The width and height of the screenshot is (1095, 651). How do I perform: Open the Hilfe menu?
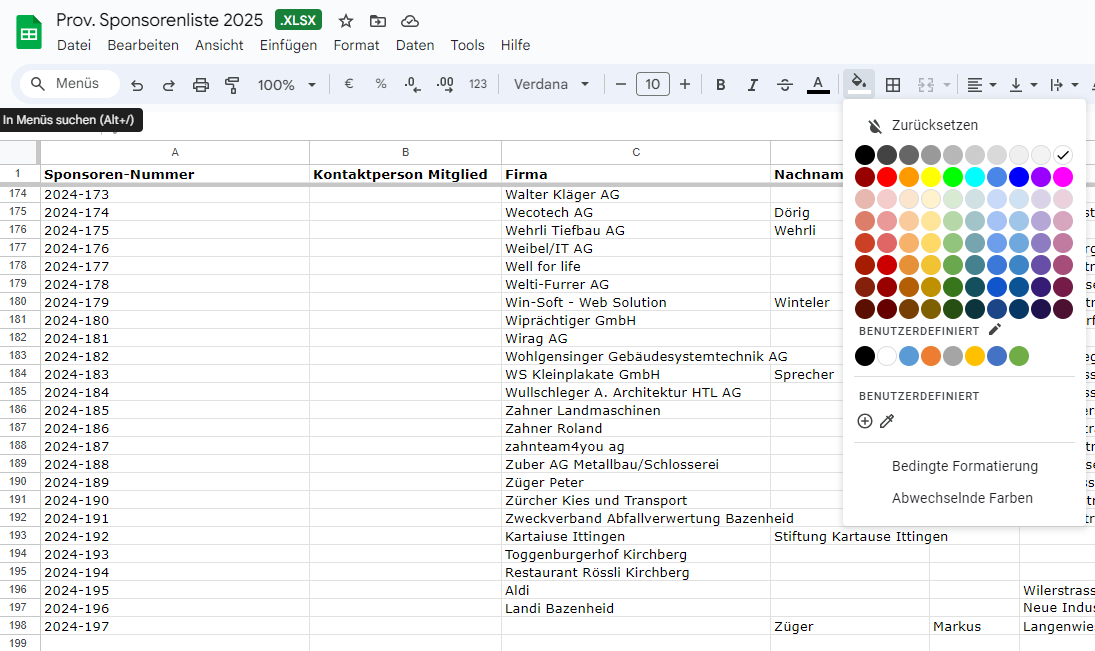[515, 45]
